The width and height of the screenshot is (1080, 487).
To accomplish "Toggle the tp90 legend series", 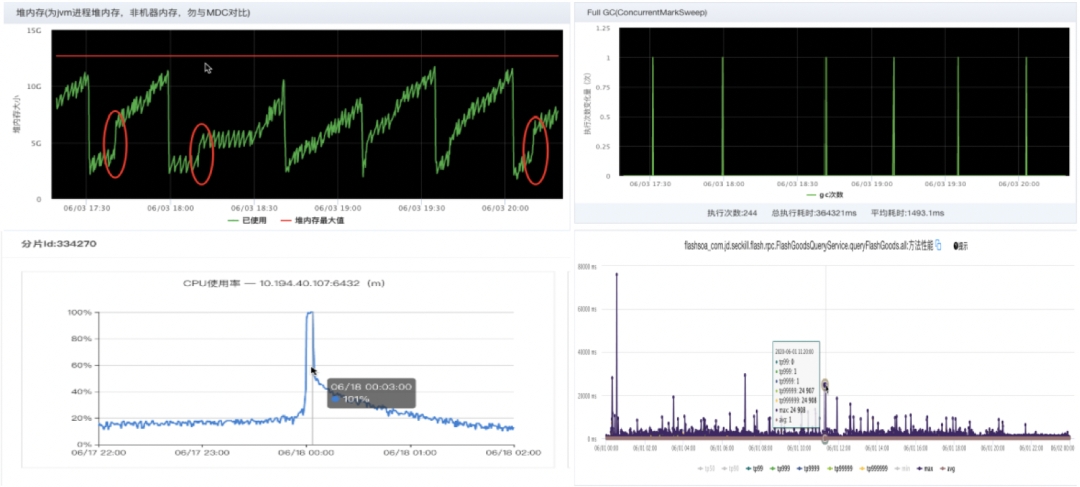I will pyautogui.click(x=730, y=468).
